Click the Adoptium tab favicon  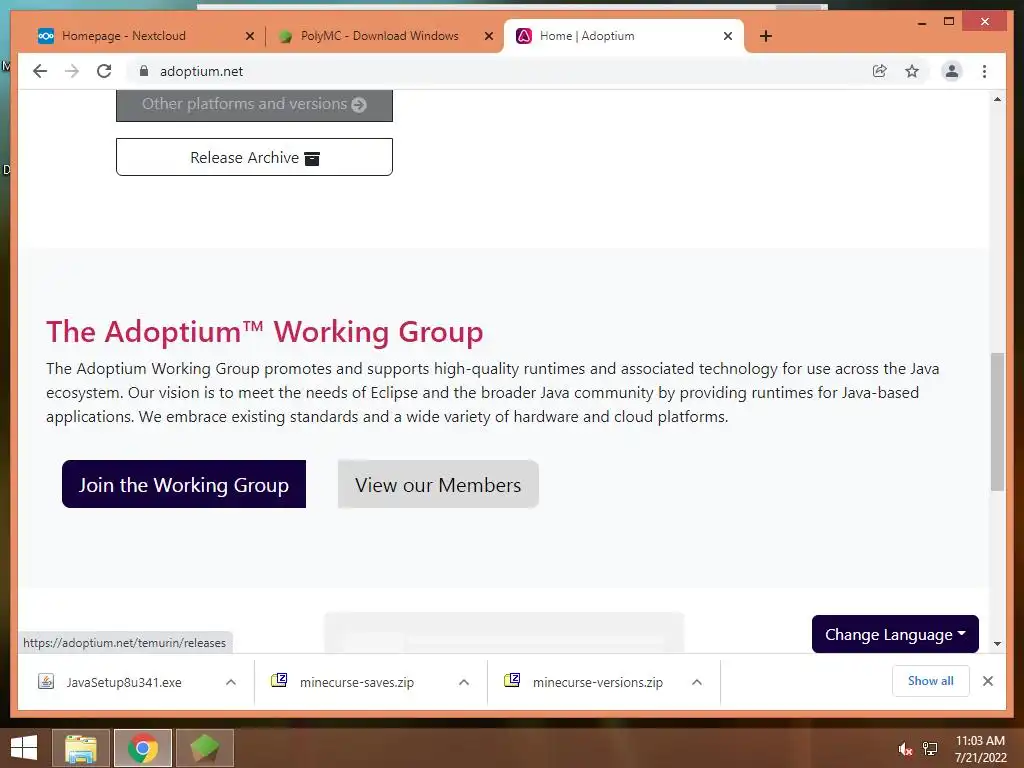(524, 36)
